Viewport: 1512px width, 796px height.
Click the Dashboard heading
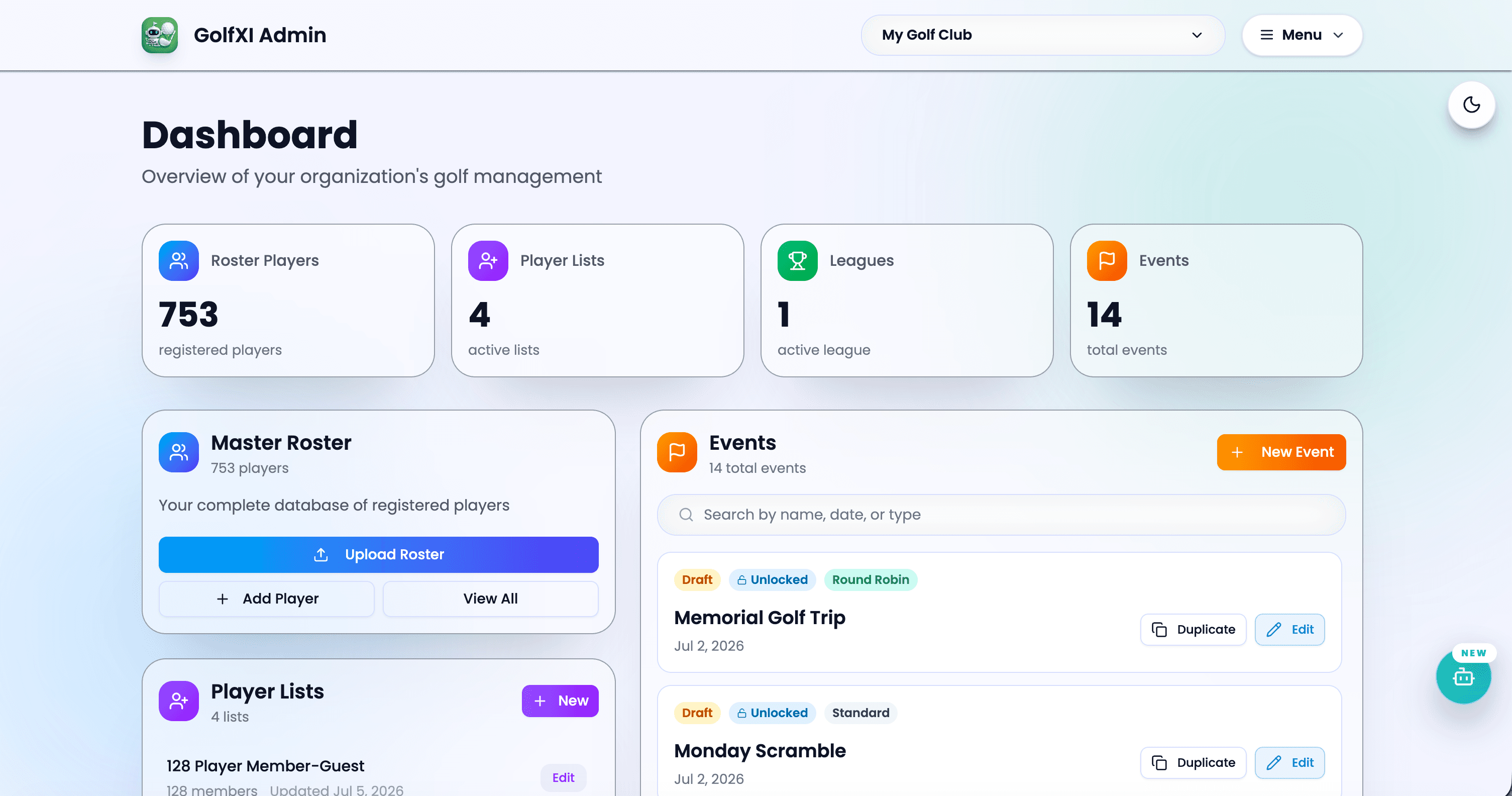pos(250,135)
